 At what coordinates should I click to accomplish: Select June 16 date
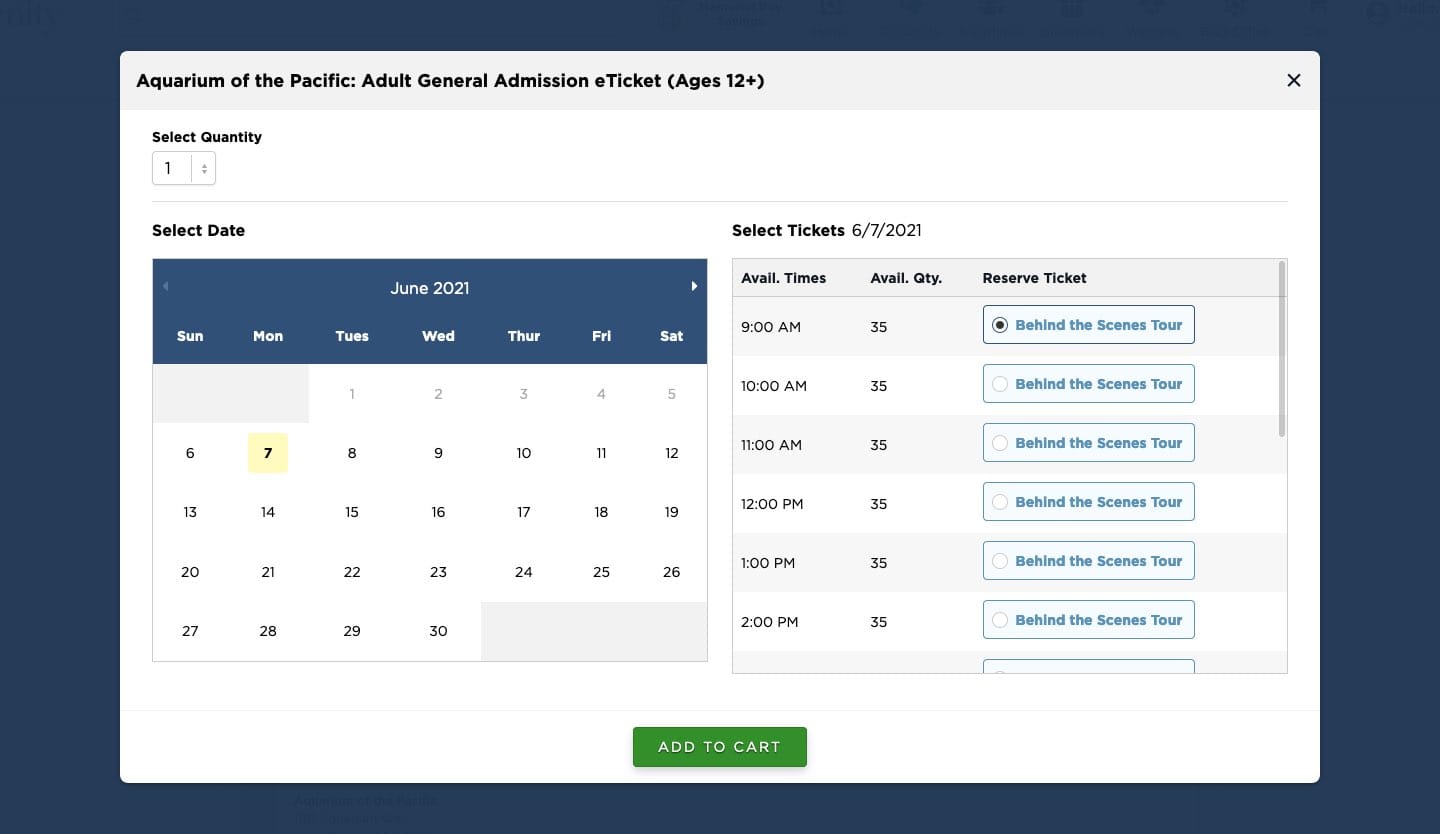tap(438, 512)
